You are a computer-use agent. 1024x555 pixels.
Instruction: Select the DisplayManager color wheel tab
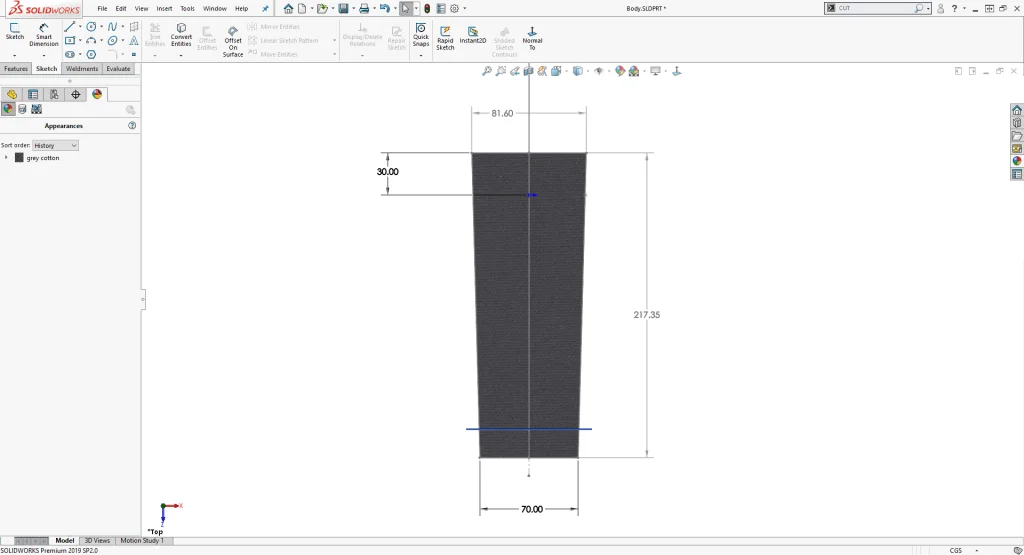pos(97,94)
